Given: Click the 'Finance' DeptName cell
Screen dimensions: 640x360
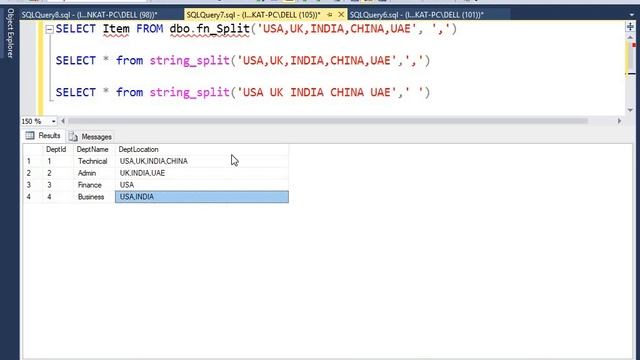Looking at the screenshot, I should click(x=94, y=185).
